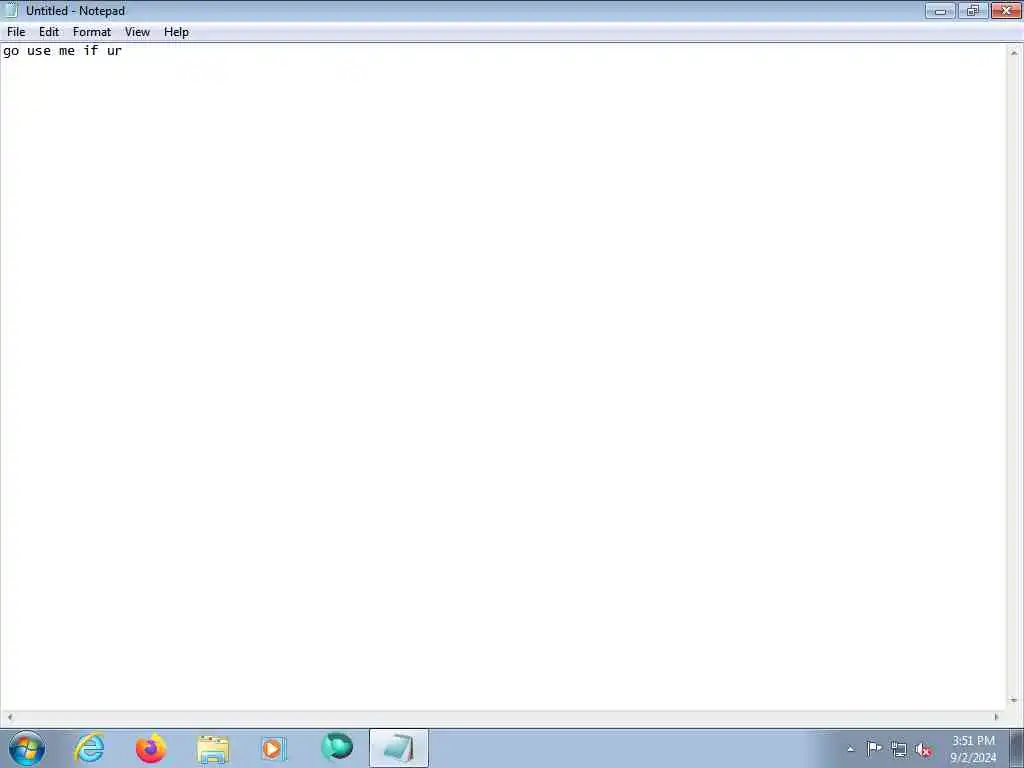Screen dimensions: 1024x768
Task: Open Windows Explorer folder icon
Action: [213, 749]
